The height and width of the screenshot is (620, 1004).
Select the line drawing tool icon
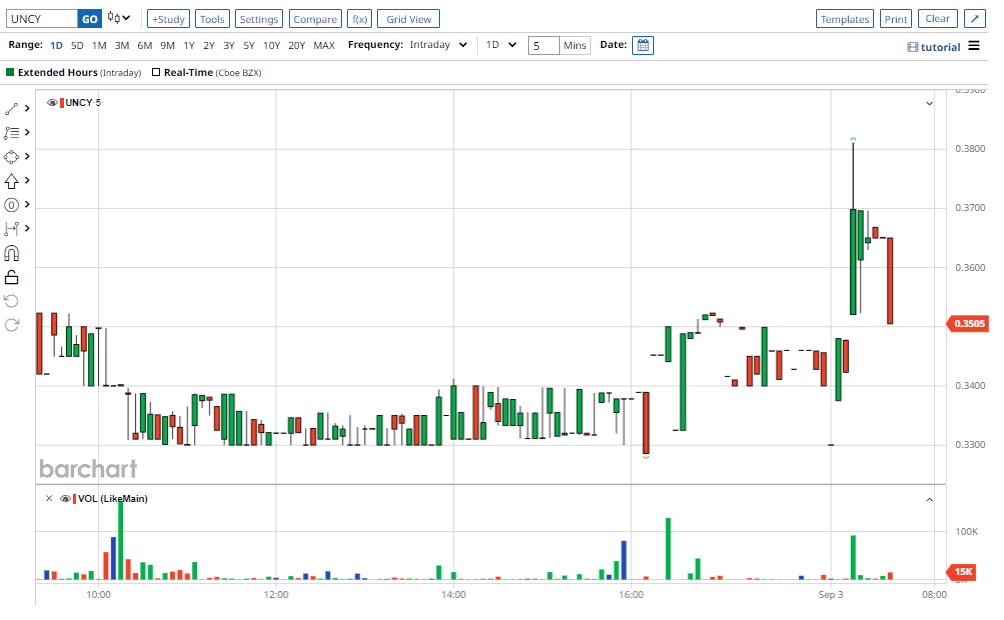[x=12, y=109]
